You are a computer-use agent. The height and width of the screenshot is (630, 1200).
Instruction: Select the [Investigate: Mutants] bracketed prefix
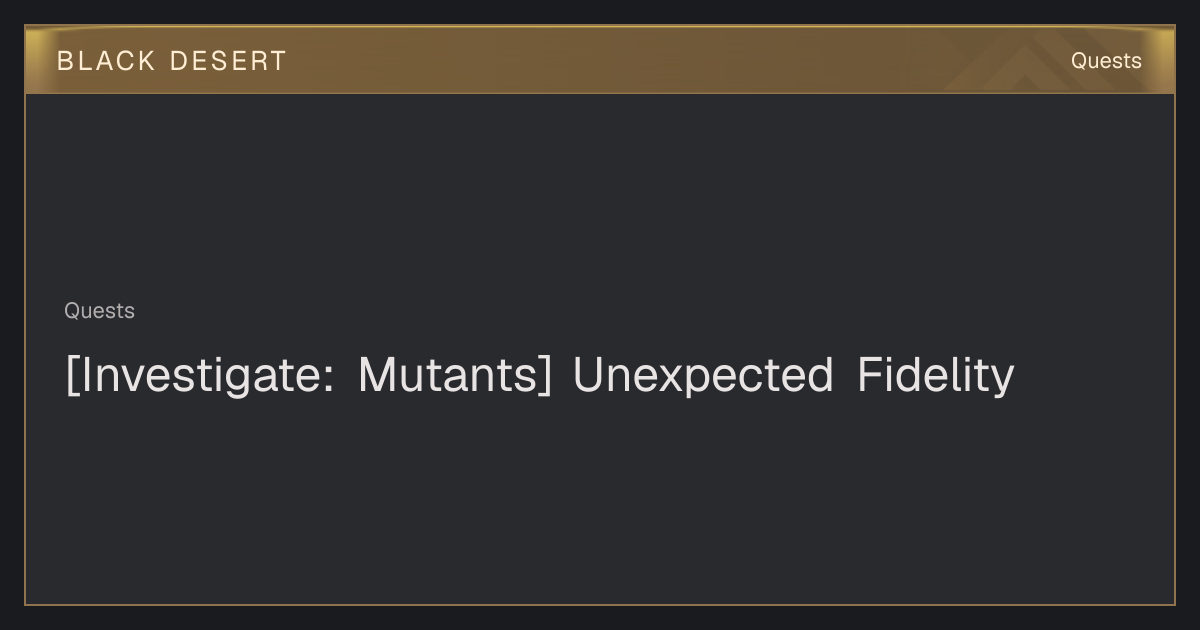coord(308,376)
